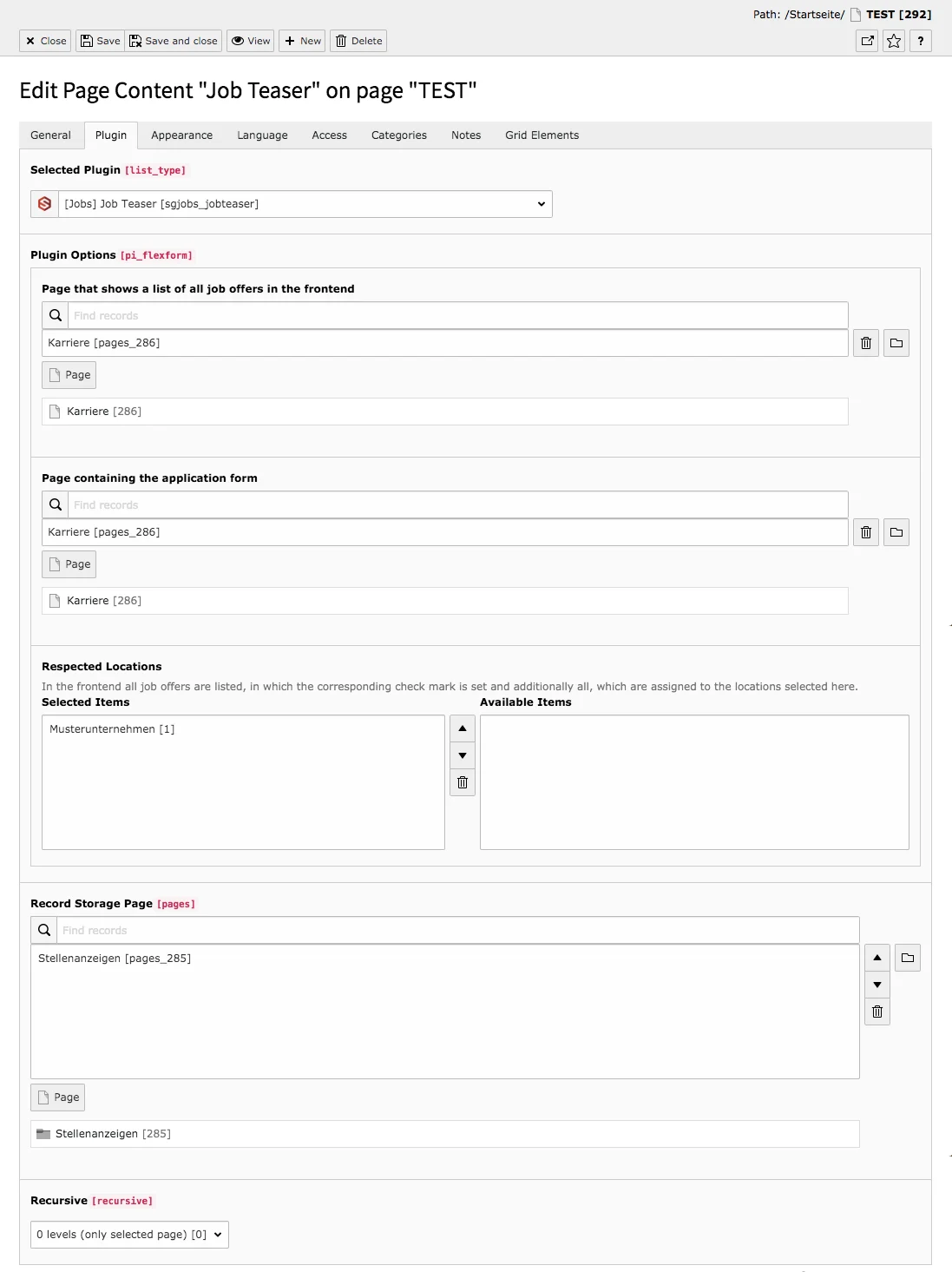Move Record Storage Page entry up with arrow icon
This screenshot has height=1272, width=952.
[877, 958]
